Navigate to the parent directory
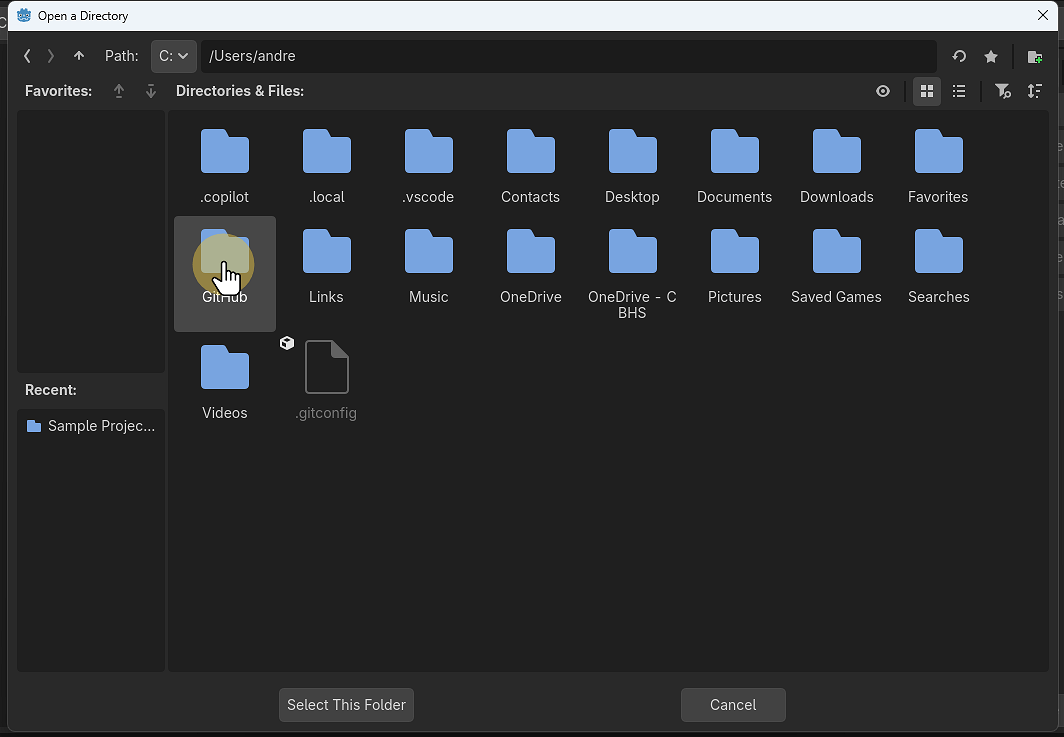1064x737 pixels. pyautogui.click(x=78, y=56)
